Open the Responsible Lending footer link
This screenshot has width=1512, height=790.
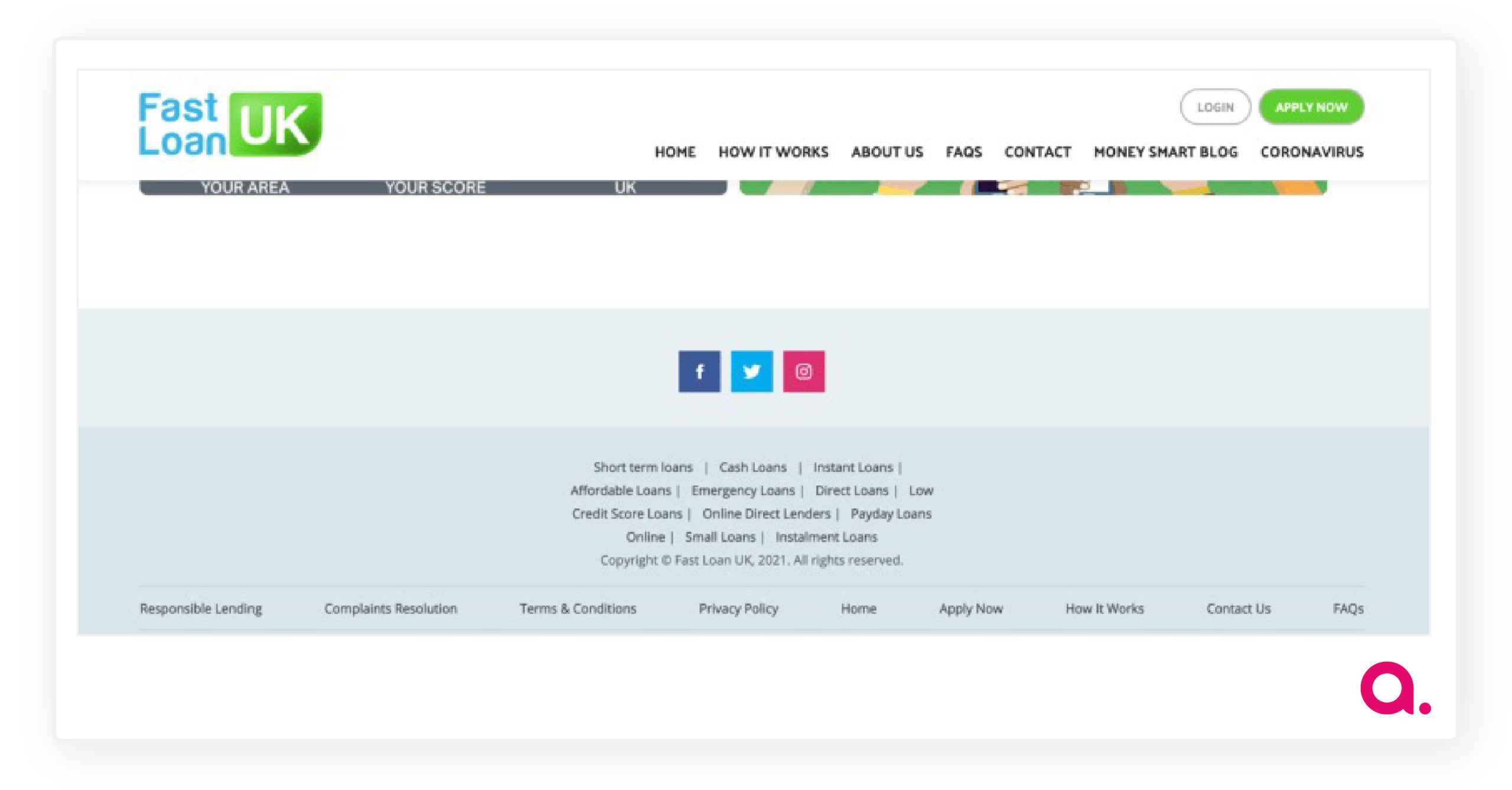pyautogui.click(x=201, y=608)
